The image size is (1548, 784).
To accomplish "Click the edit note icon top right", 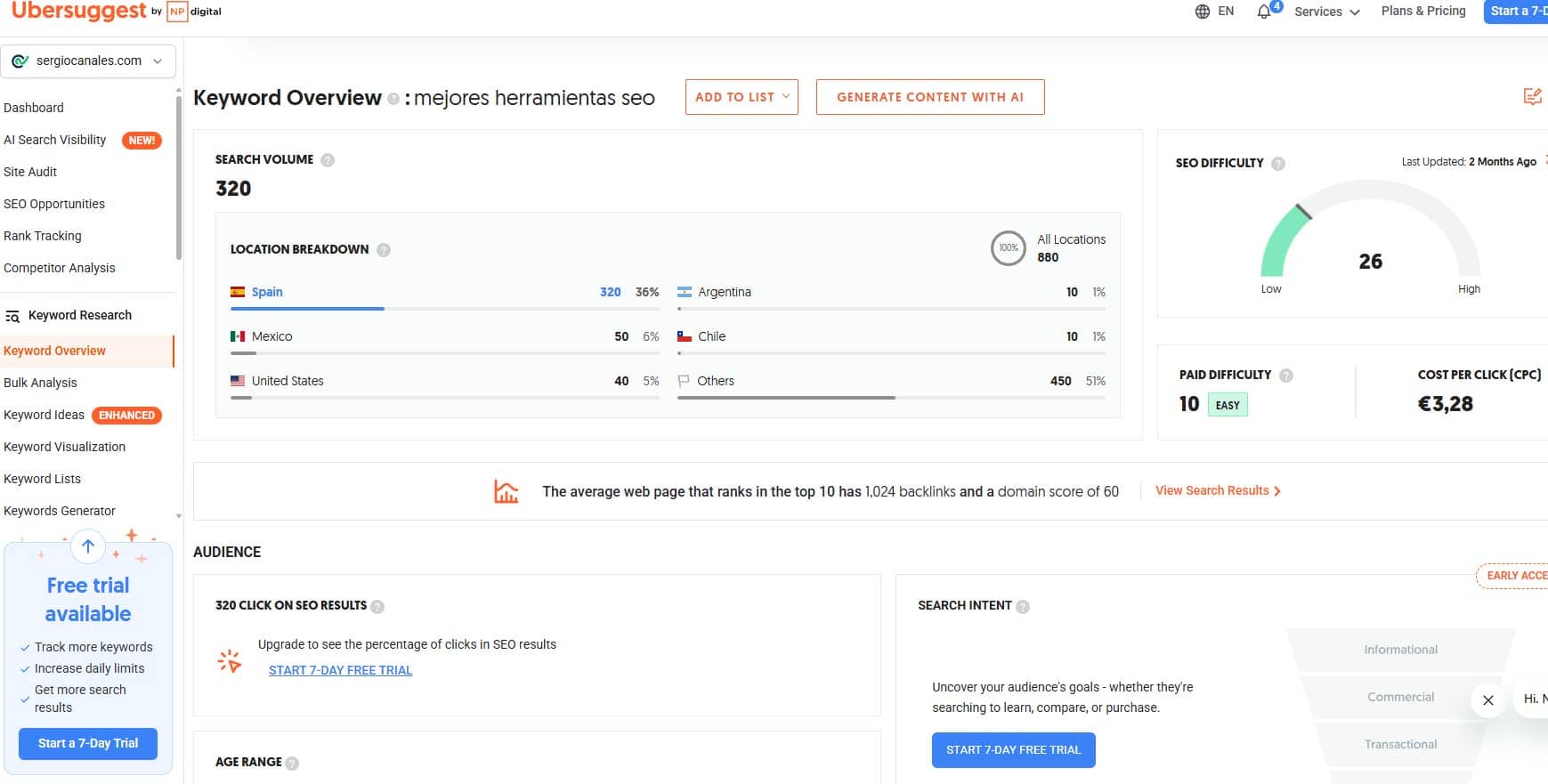I will tap(1532, 96).
